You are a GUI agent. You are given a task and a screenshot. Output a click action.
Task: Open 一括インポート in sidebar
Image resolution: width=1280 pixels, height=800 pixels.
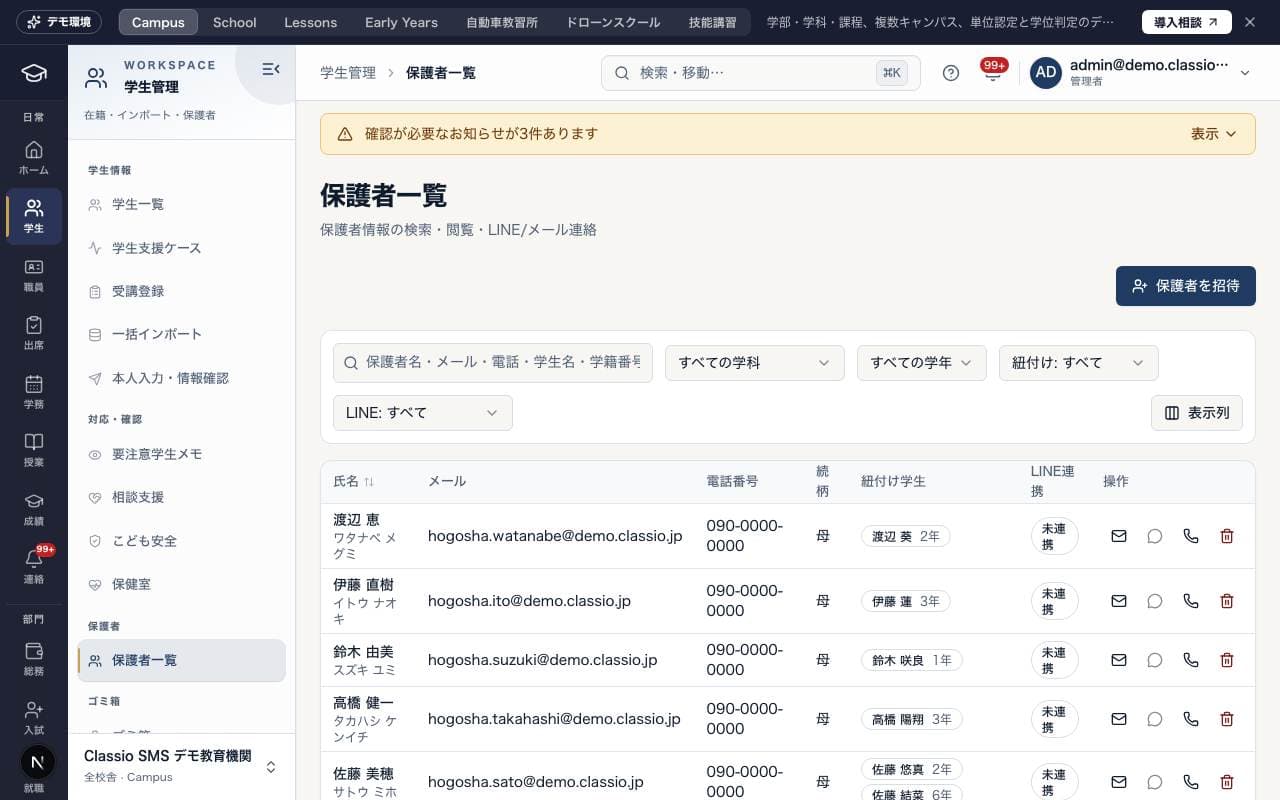point(181,334)
